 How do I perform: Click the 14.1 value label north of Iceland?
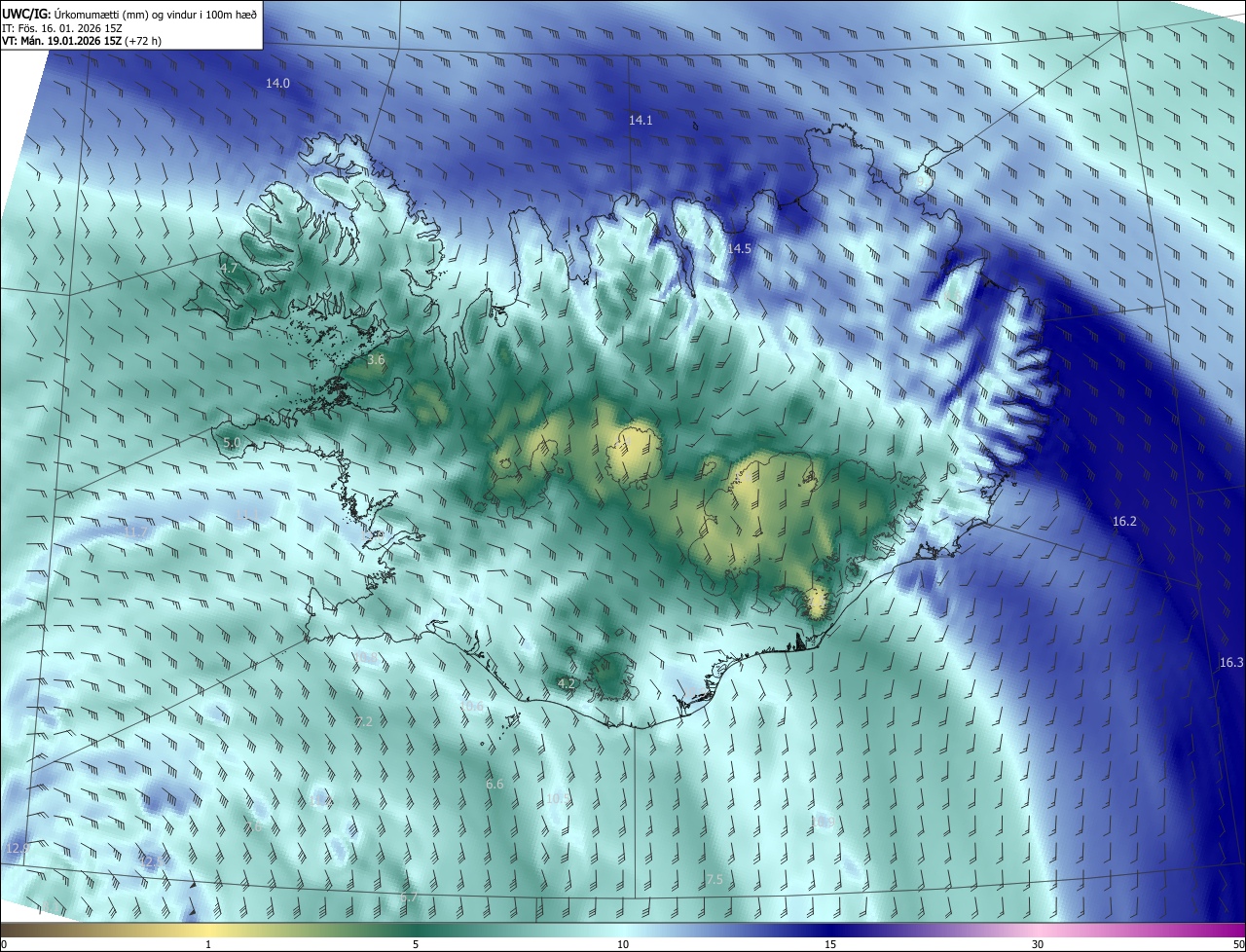point(641,121)
